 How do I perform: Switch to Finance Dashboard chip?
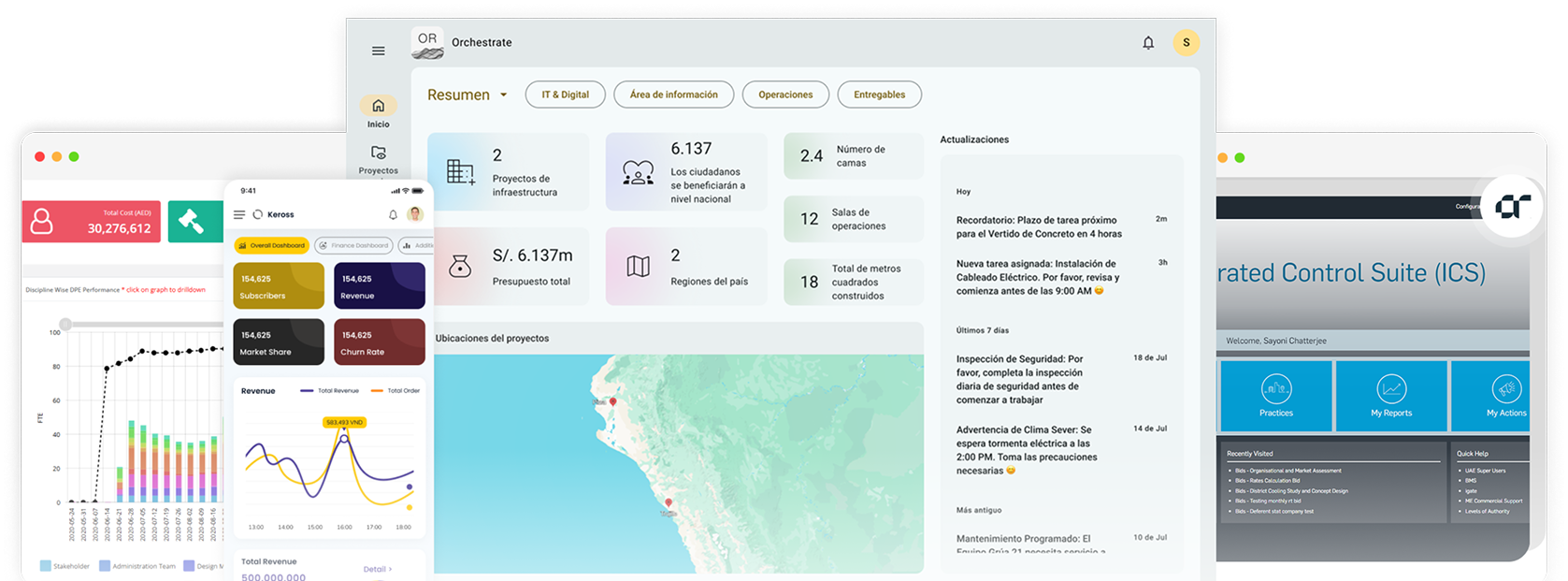click(x=353, y=245)
